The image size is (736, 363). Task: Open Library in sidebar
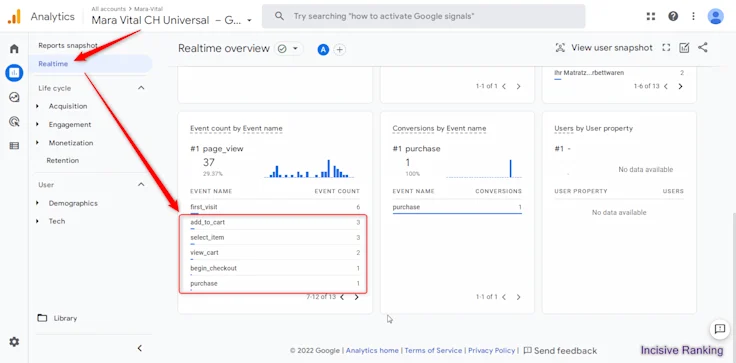point(65,318)
